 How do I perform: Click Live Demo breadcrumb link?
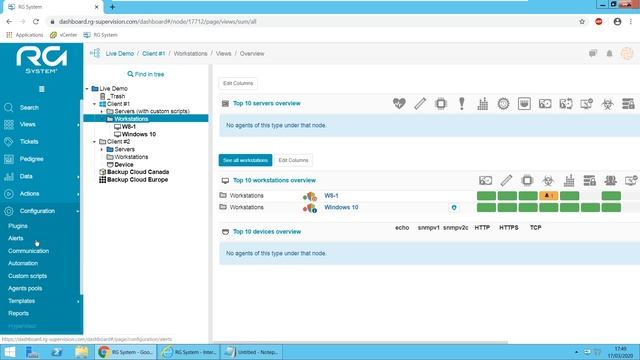[x=120, y=54]
